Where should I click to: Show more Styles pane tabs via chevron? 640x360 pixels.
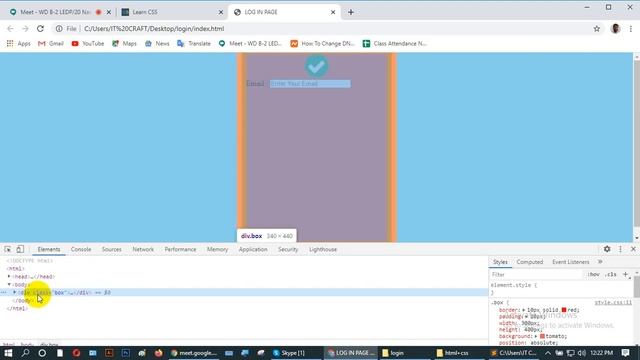(600, 262)
